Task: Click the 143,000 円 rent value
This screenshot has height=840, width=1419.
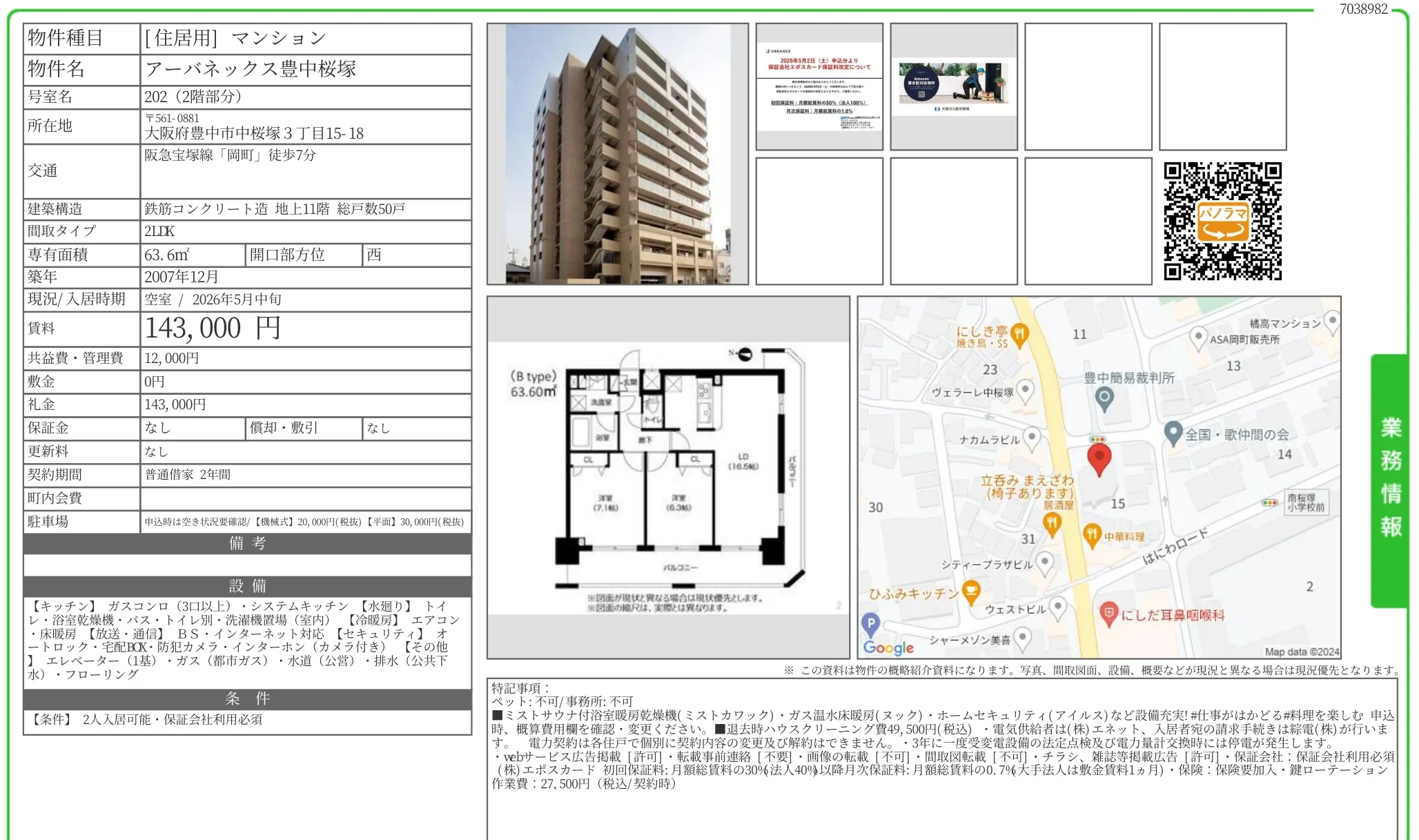Action: pyautogui.click(x=213, y=329)
